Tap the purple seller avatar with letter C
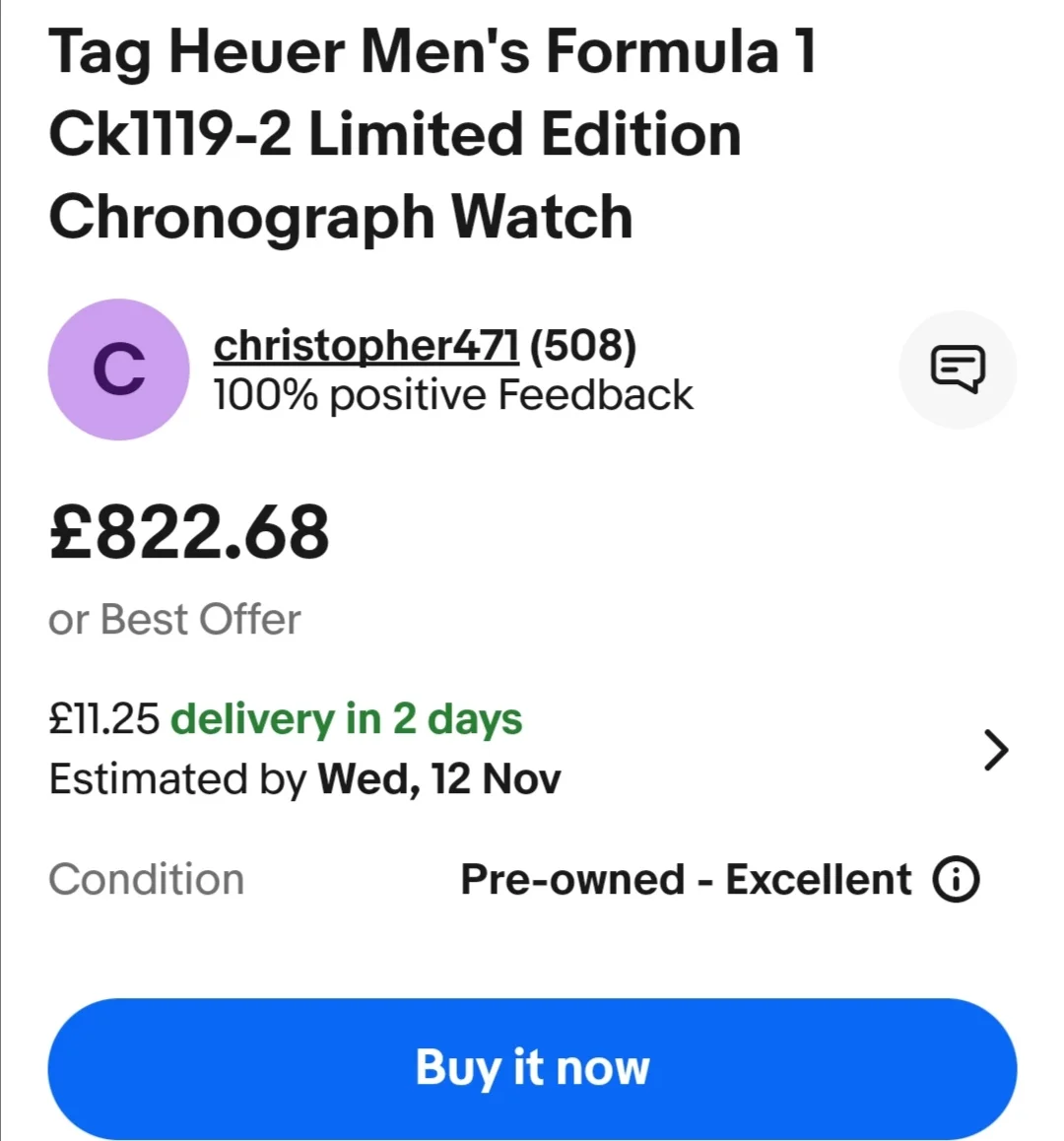The height and width of the screenshot is (1141, 1064). (118, 369)
